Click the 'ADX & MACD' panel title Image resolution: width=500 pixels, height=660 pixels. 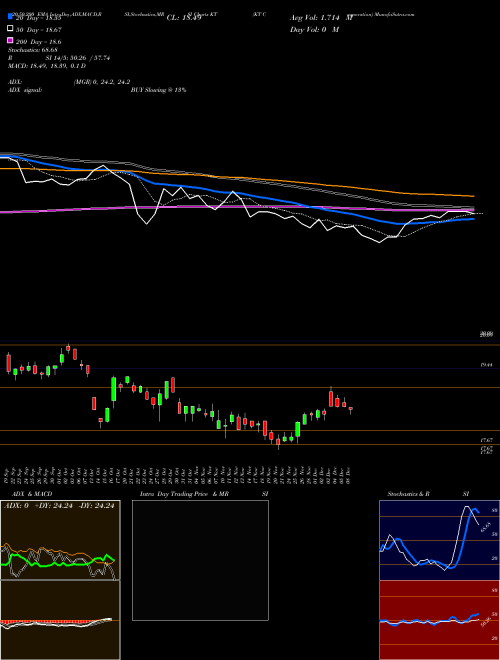pos(32,494)
